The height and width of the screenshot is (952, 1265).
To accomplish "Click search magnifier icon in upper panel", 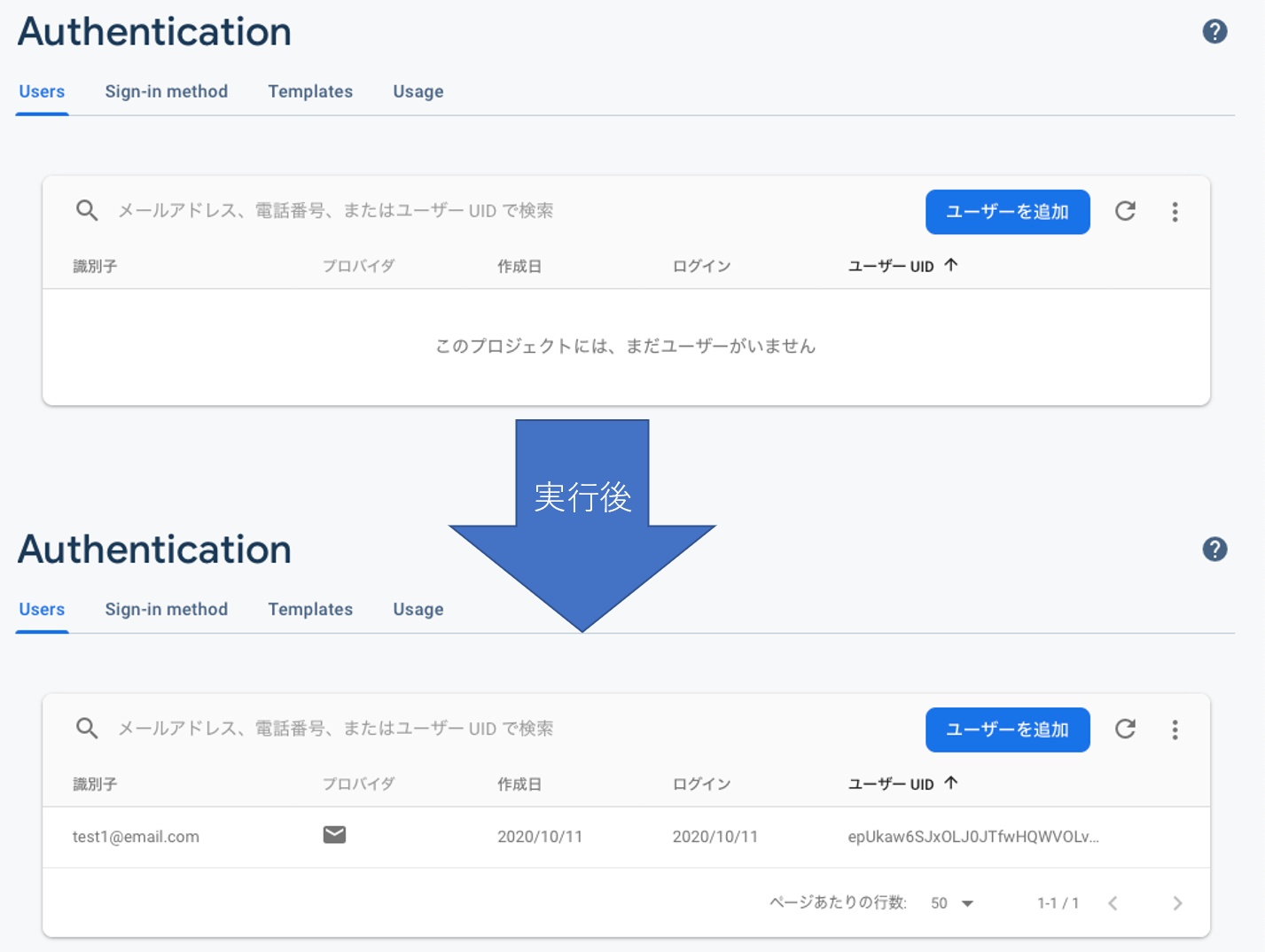I will pos(87,210).
